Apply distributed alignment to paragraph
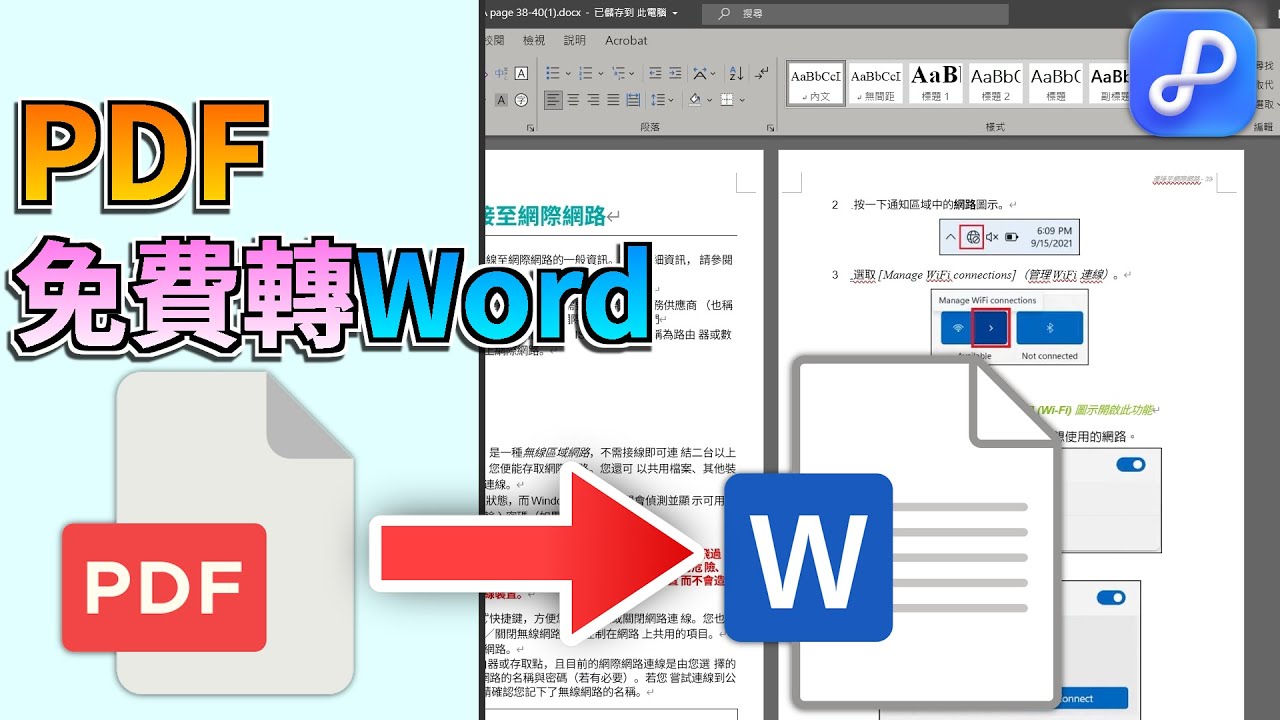Image resolution: width=1280 pixels, height=720 pixels. pos(633,100)
